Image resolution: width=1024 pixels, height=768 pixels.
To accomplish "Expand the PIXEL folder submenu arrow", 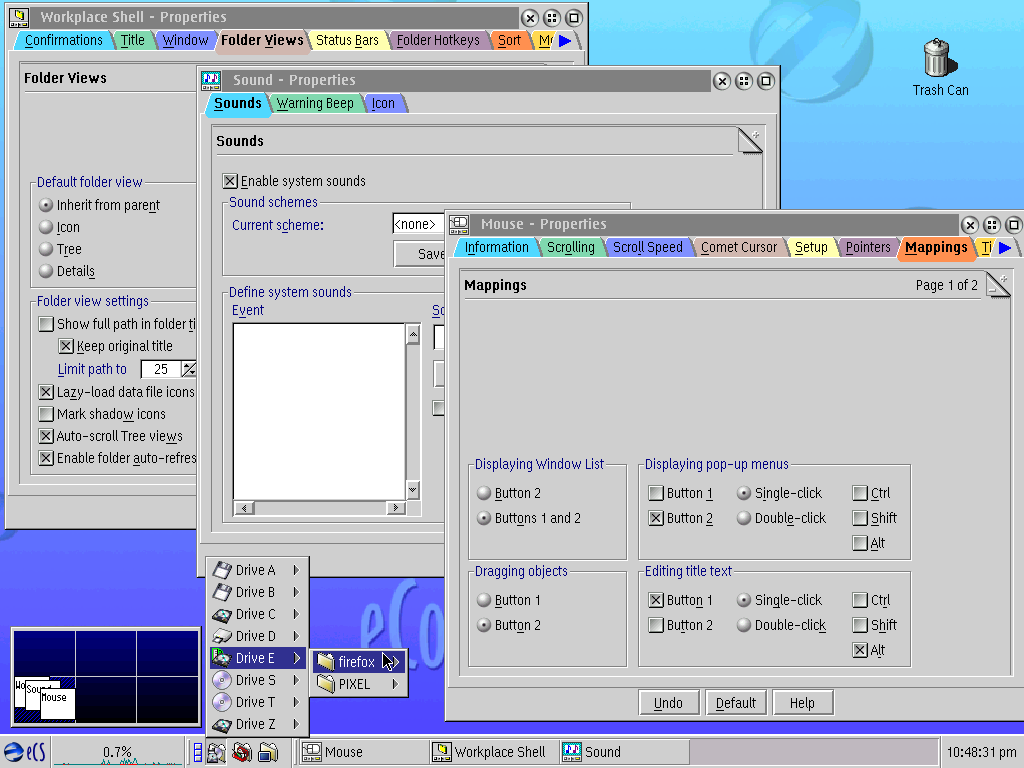I will pyautogui.click(x=395, y=684).
